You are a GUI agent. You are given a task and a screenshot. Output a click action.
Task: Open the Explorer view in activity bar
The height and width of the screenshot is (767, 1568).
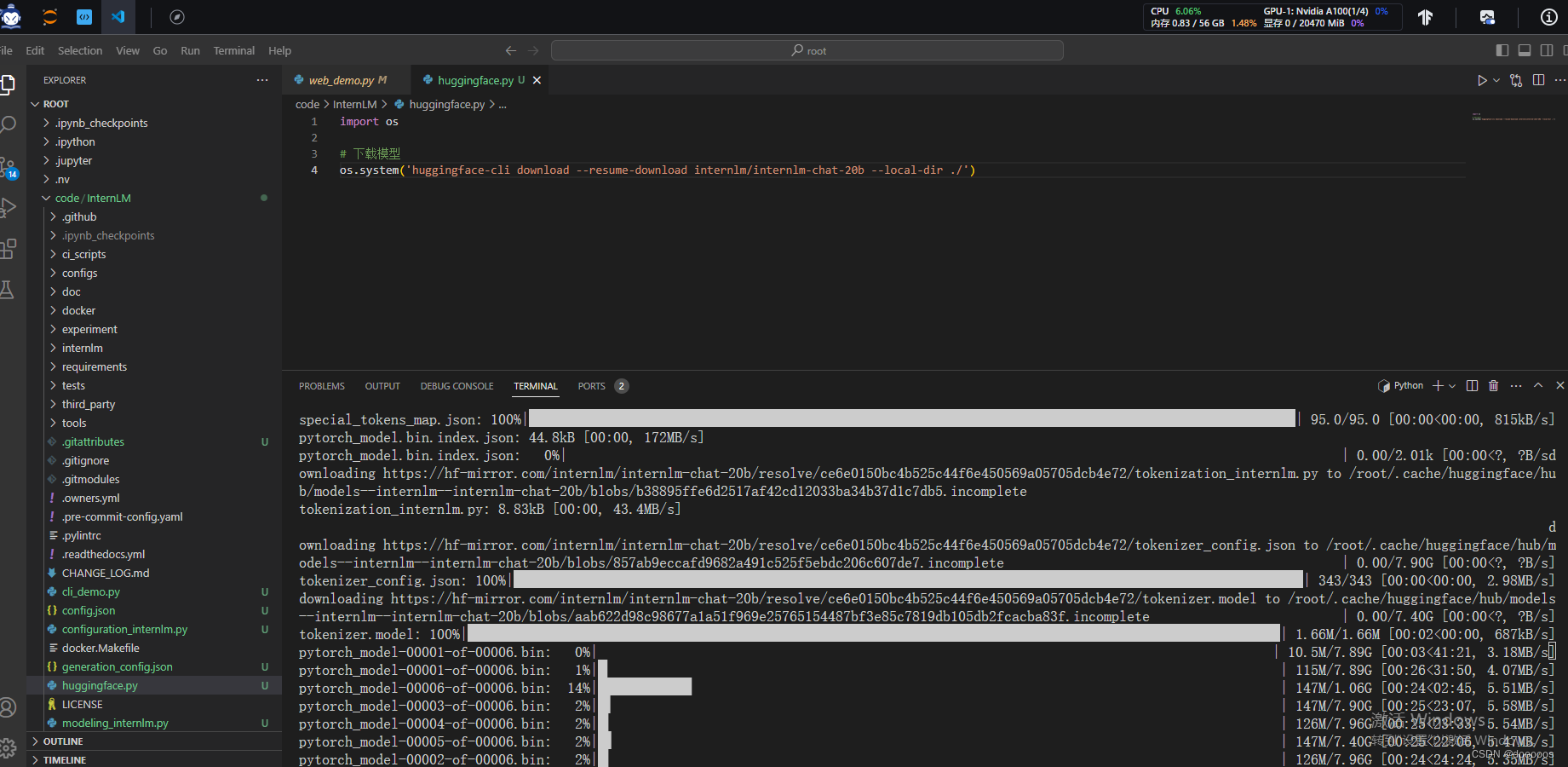[x=8, y=84]
